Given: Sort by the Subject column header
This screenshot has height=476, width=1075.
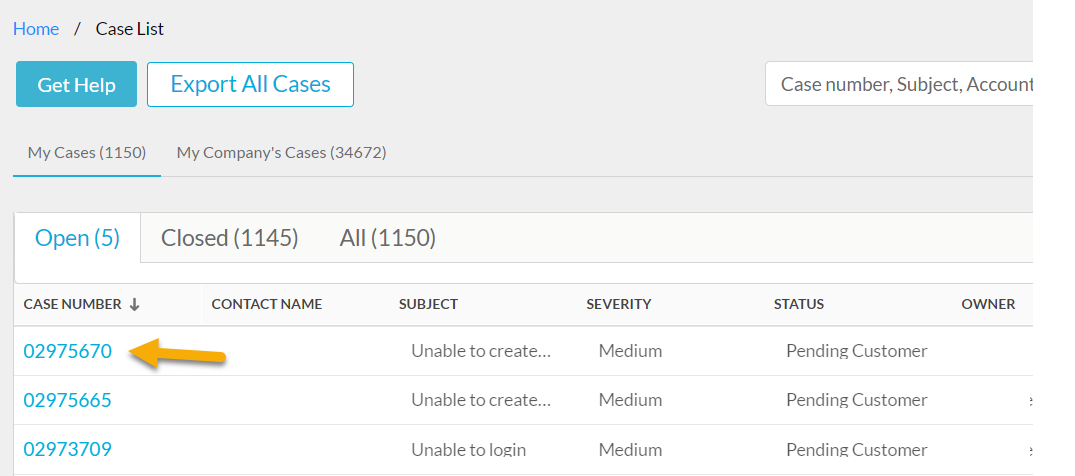Looking at the screenshot, I should (x=428, y=304).
